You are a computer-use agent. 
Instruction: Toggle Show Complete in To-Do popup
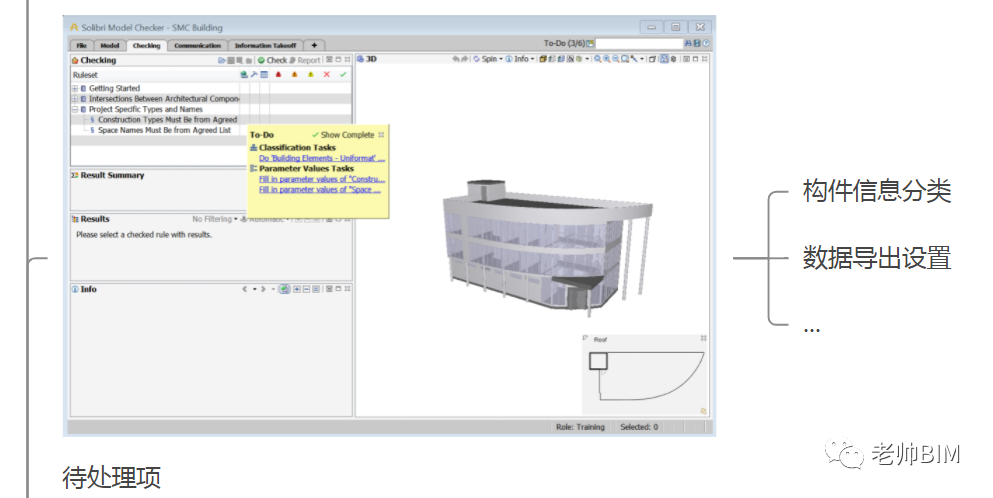pyautogui.click(x=343, y=135)
